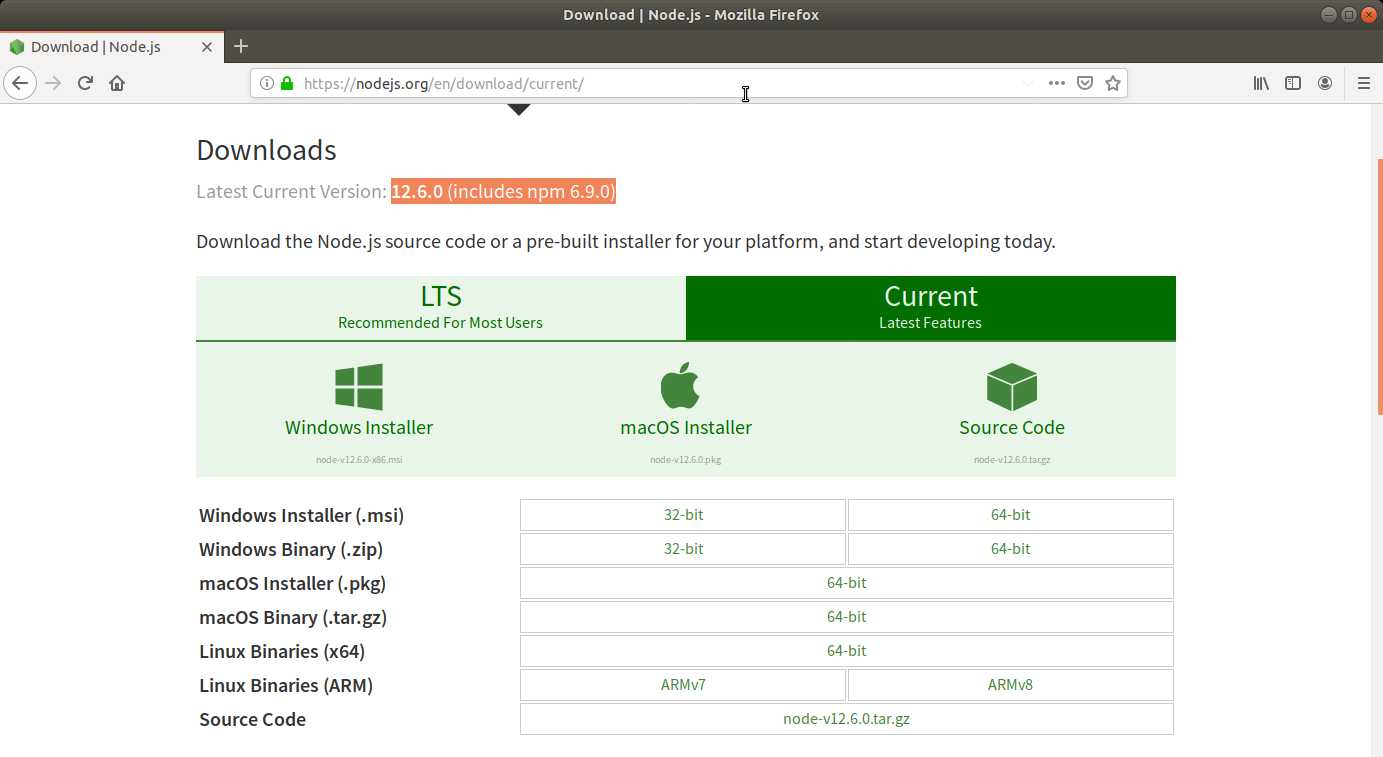The height and width of the screenshot is (757, 1383).
Task: Open the Firefox hamburger menu
Action: tap(1363, 83)
